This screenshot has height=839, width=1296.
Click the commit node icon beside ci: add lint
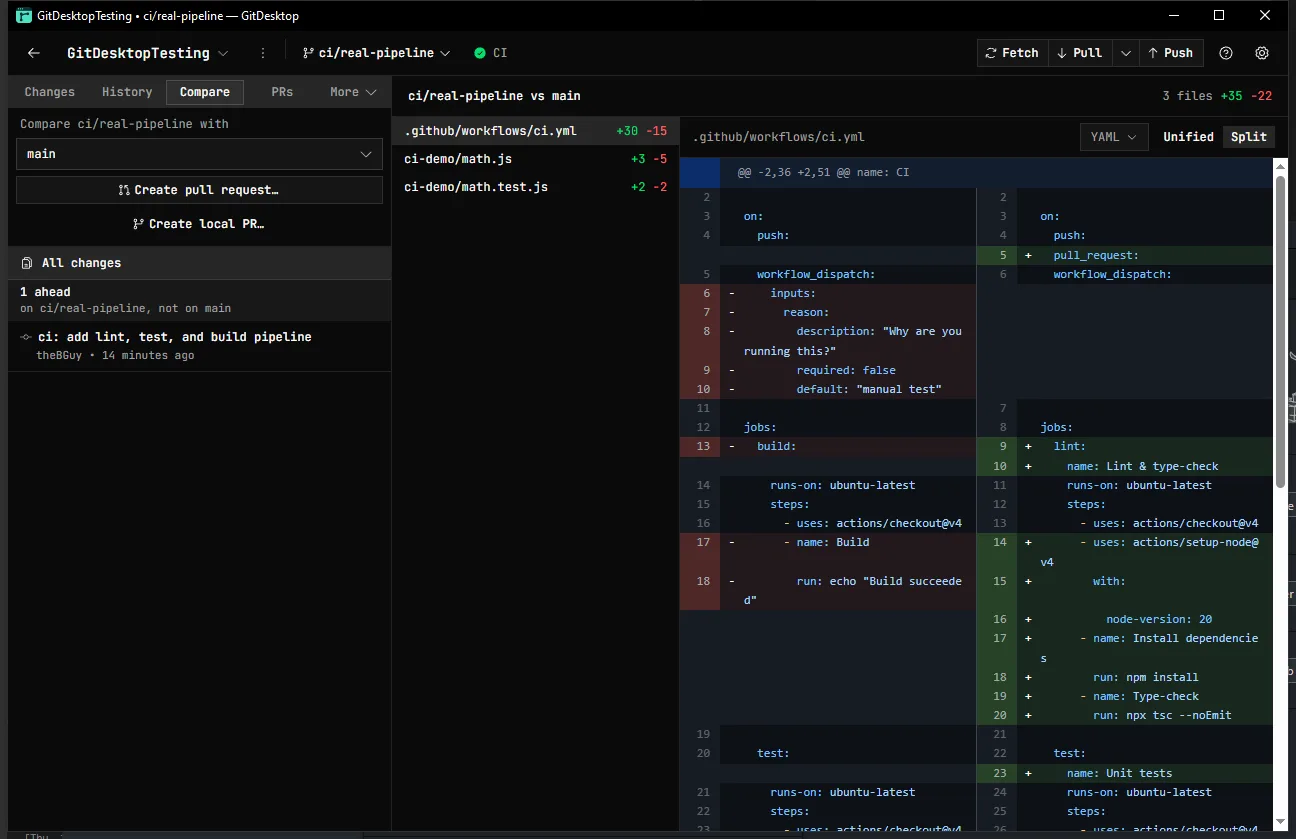pyautogui.click(x=26, y=337)
